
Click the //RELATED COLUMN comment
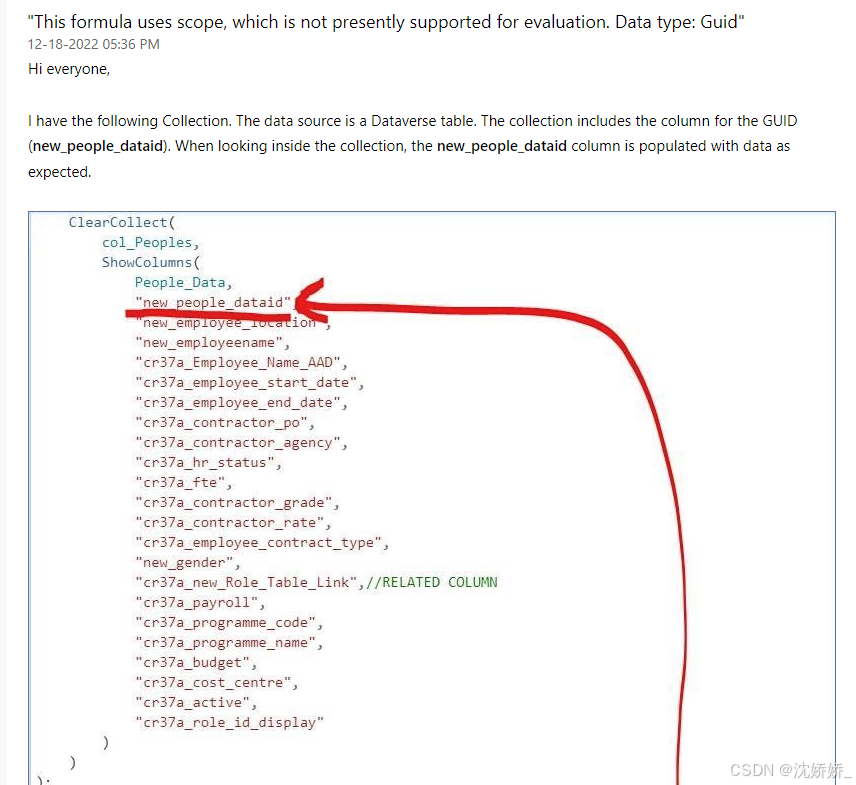coord(431,583)
